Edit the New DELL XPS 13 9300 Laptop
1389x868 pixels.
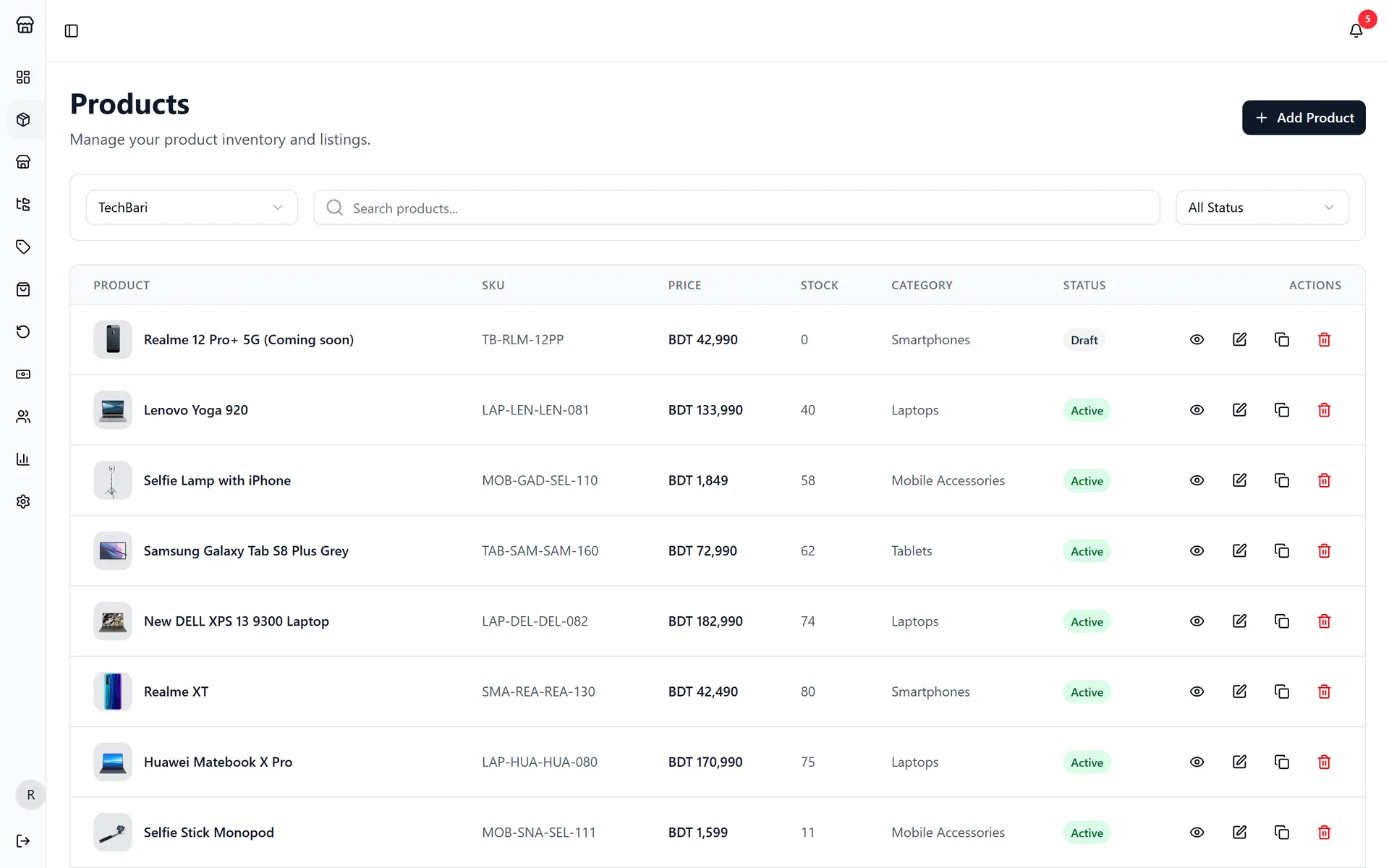coord(1239,621)
